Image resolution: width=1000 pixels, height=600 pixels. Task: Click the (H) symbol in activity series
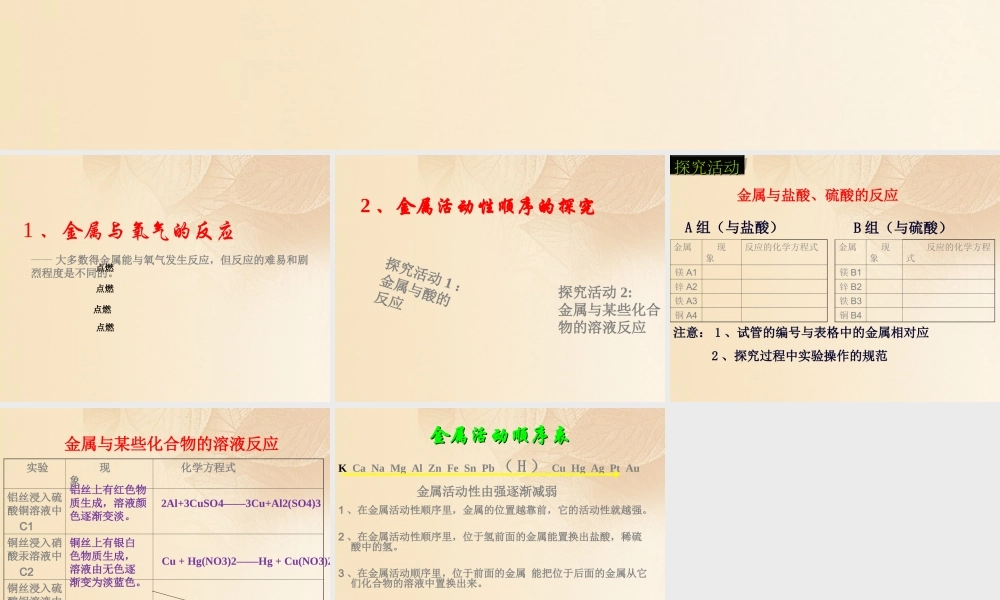(x=522, y=466)
